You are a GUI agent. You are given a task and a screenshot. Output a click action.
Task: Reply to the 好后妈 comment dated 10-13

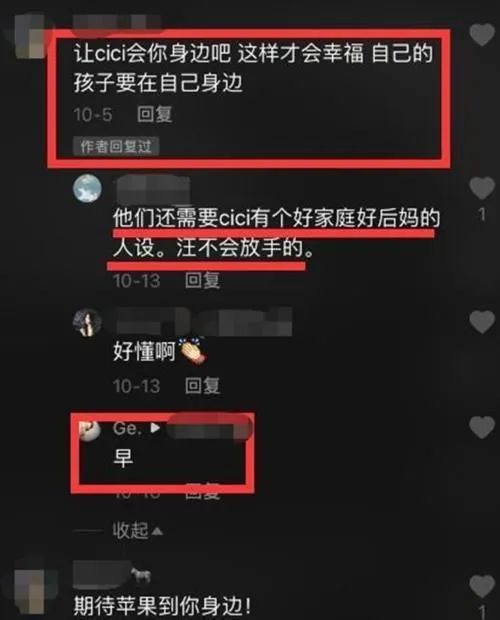pyautogui.click(x=202, y=280)
